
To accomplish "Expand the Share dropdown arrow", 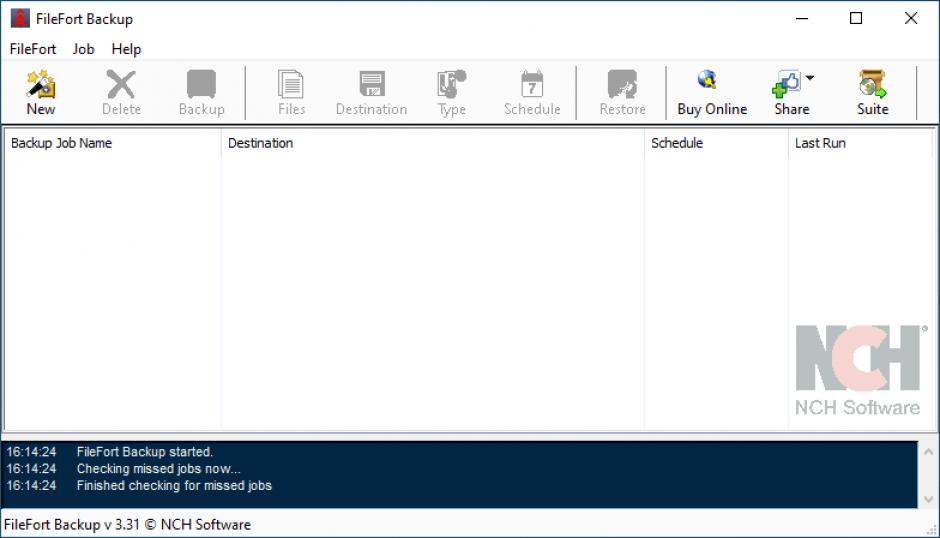I will 810,78.
